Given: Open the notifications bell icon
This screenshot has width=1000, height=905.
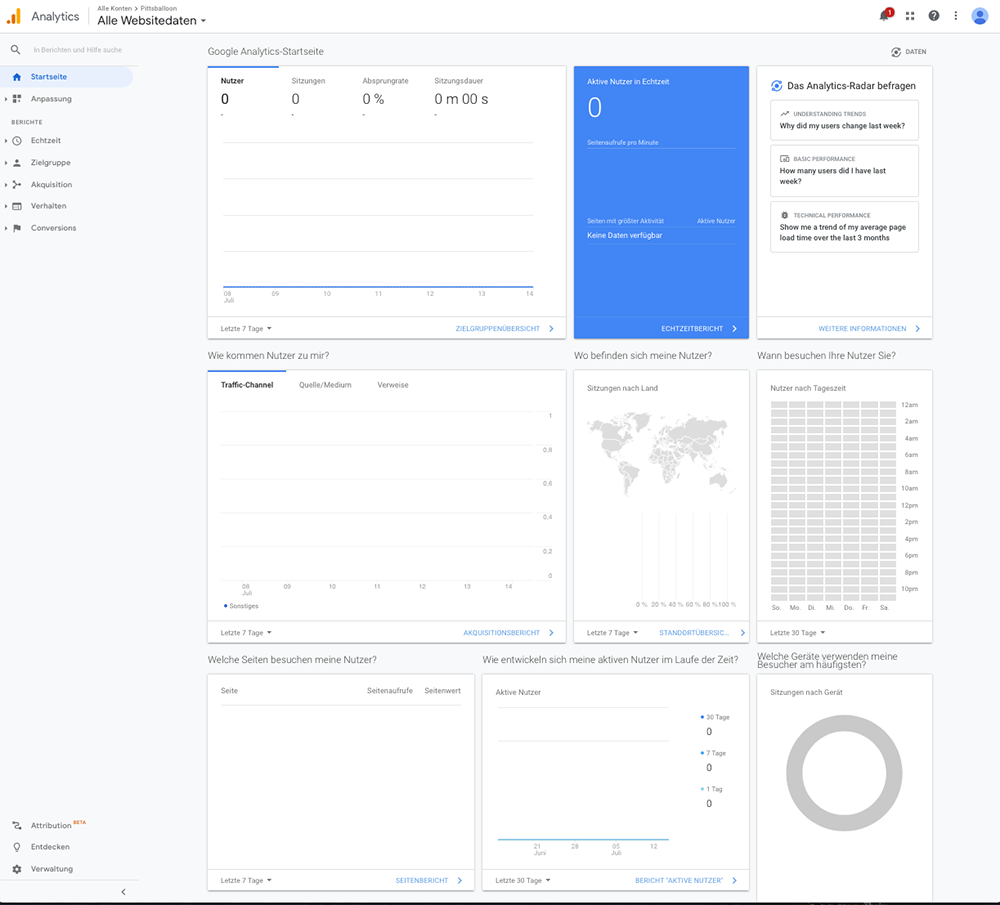Looking at the screenshot, I should tap(884, 16).
